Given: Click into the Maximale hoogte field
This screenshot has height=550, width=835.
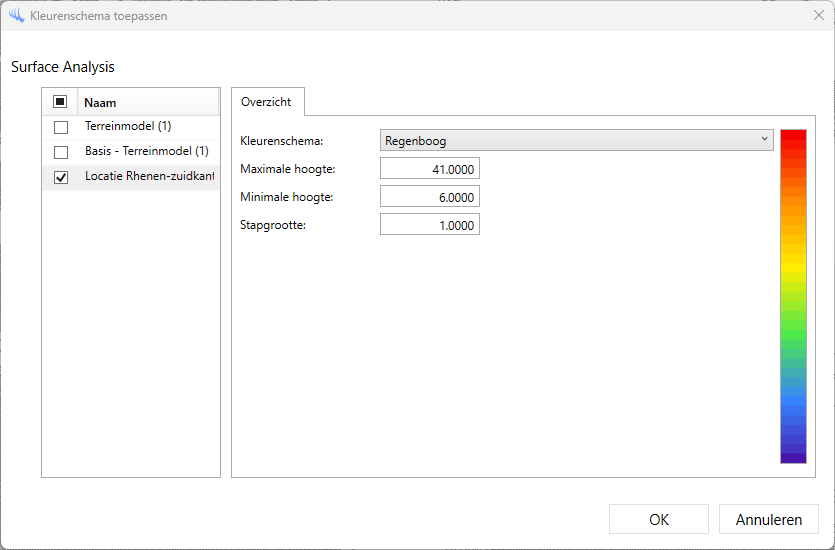Looking at the screenshot, I should coord(430,169).
